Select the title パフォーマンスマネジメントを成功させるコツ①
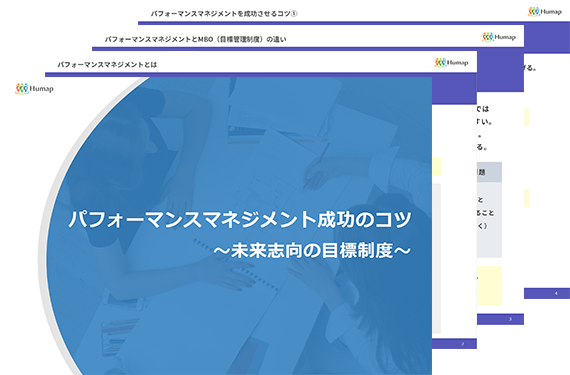 point(224,14)
